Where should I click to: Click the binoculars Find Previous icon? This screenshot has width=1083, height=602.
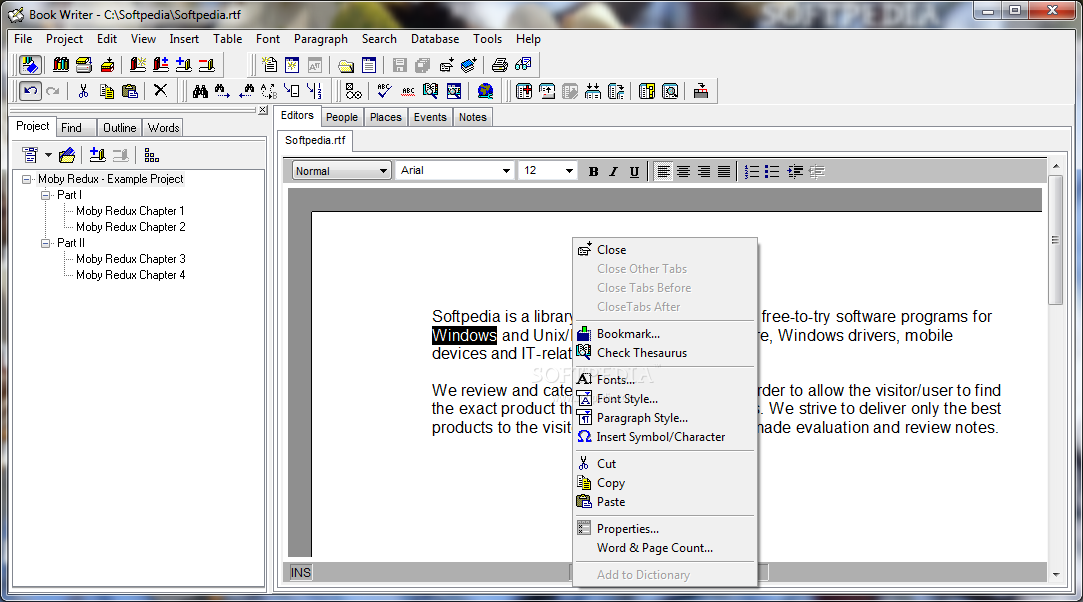(x=246, y=91)
